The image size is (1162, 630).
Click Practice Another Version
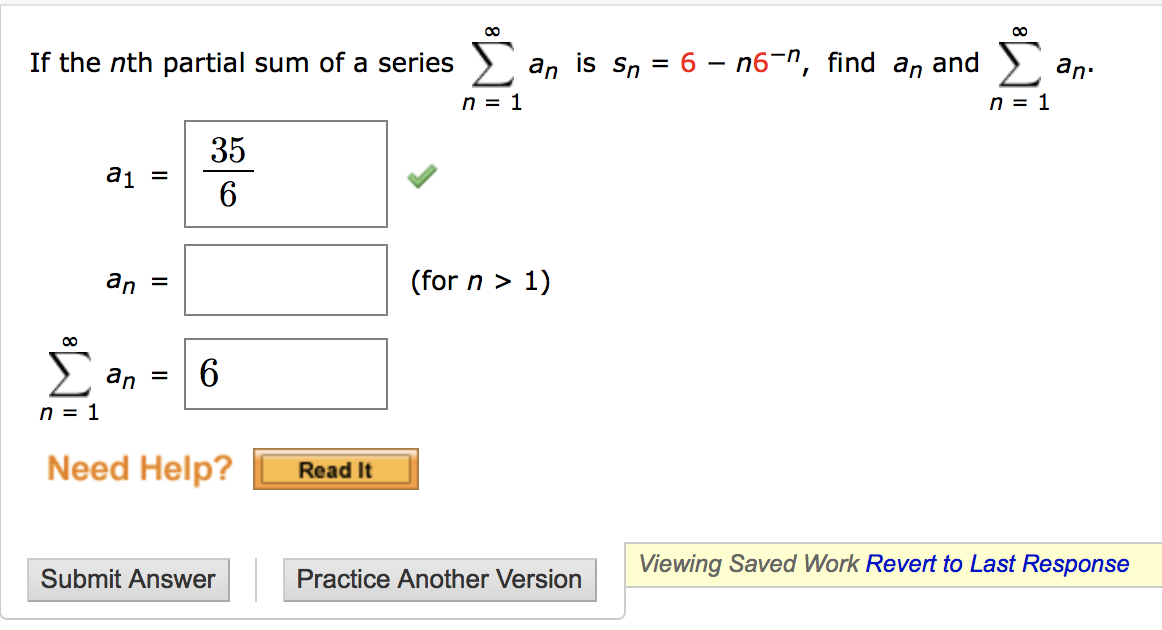(x=439, y=579)
